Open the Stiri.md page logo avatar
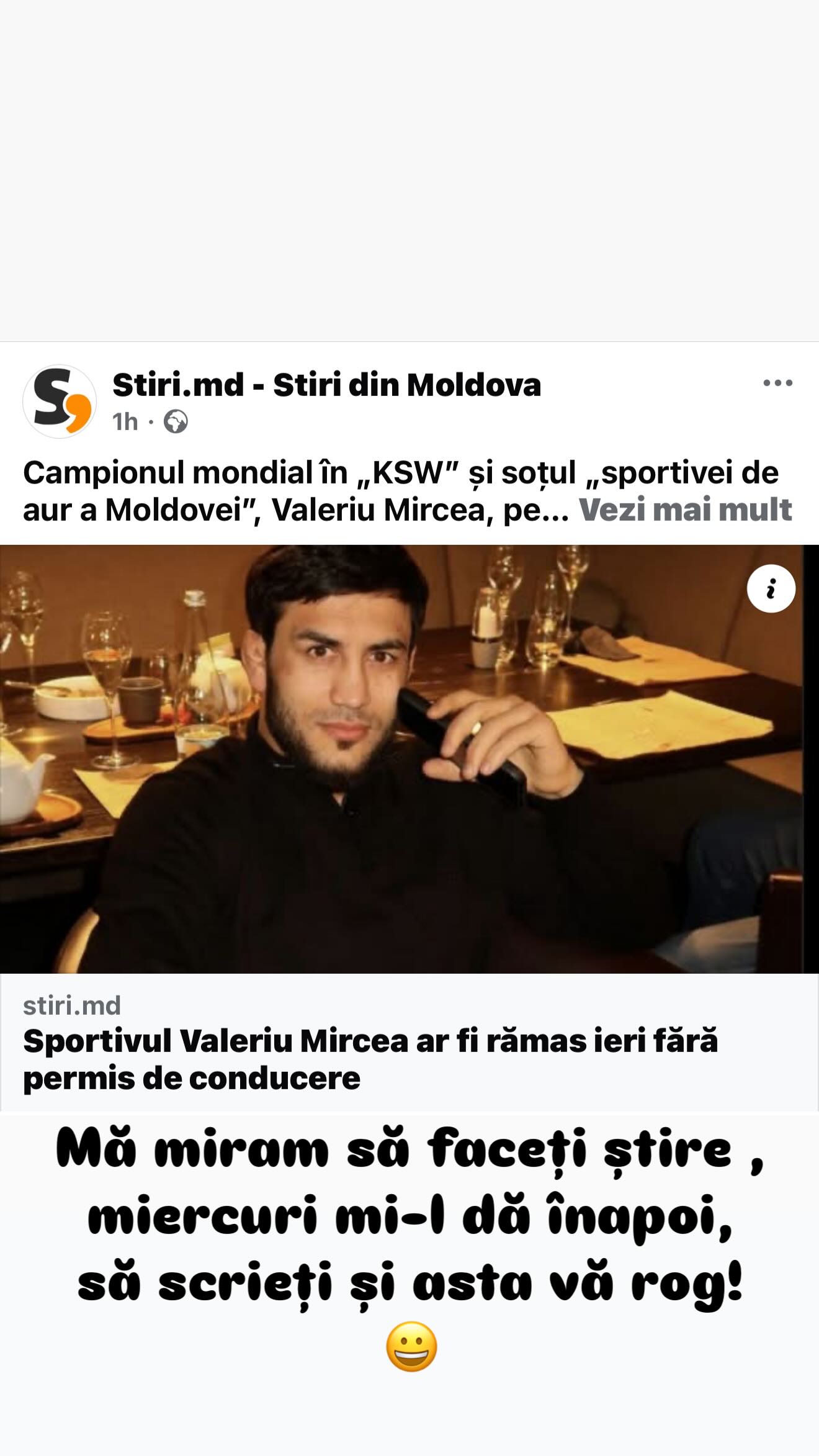This screenshot has height=1456, width=819. [60, 402]
